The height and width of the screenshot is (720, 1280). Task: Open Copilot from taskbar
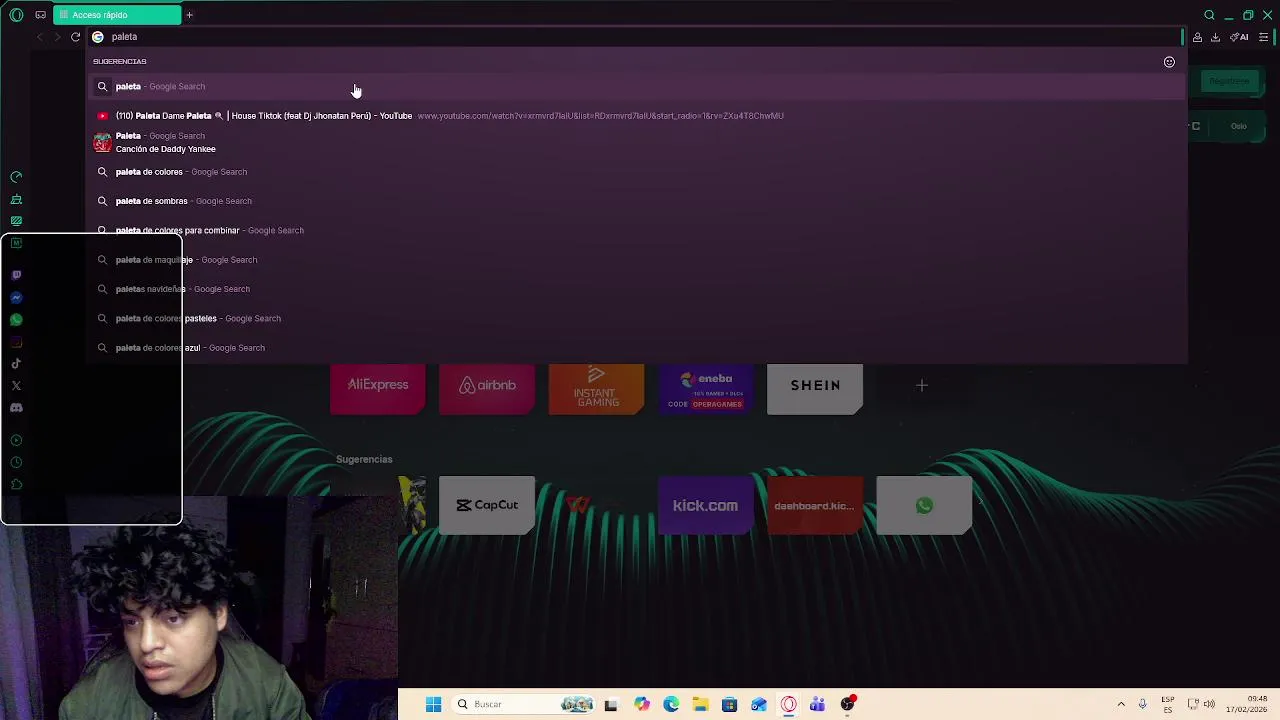[642, 704]
